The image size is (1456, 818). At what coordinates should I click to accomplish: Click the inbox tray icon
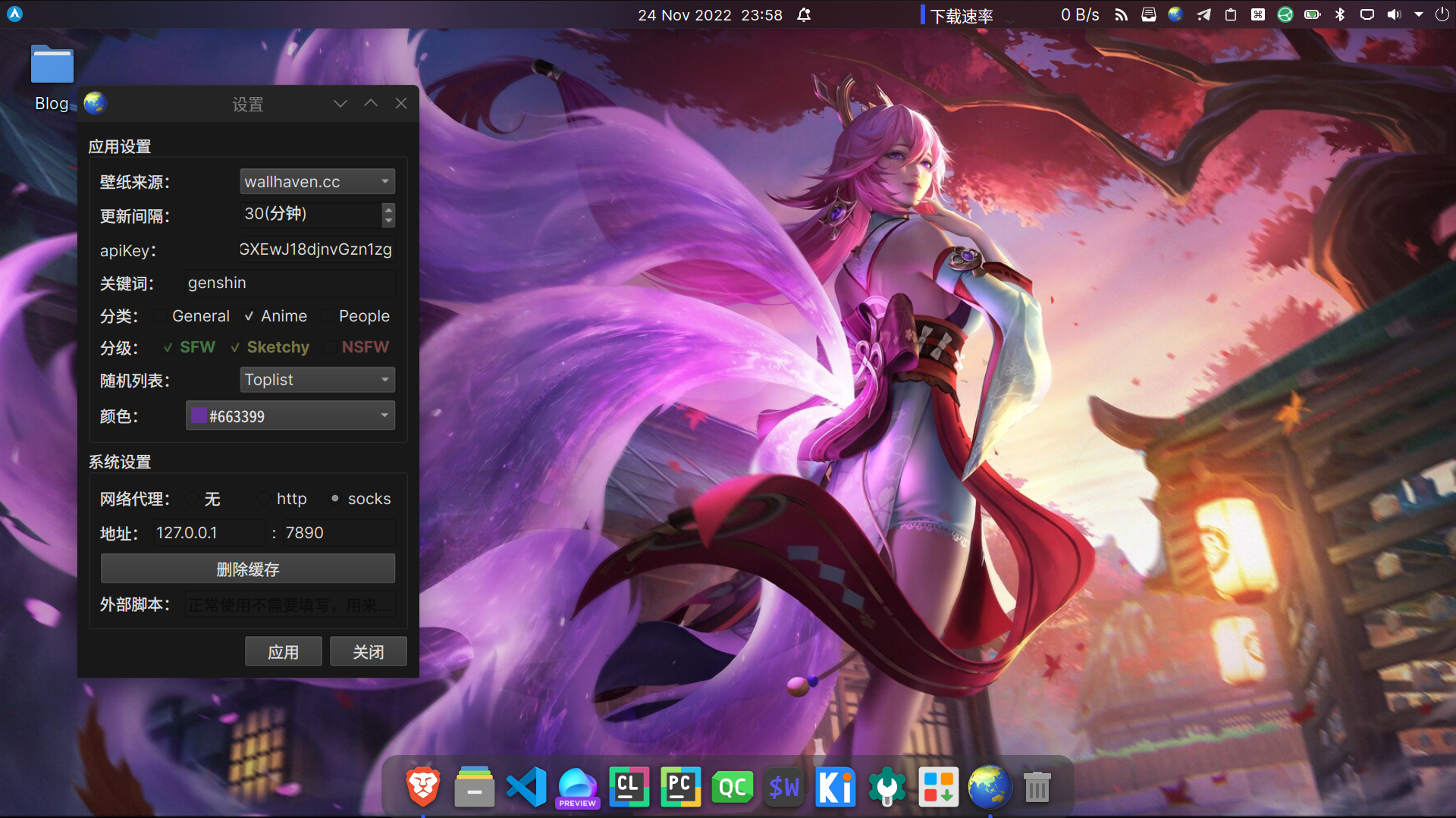pos(1148,14)
